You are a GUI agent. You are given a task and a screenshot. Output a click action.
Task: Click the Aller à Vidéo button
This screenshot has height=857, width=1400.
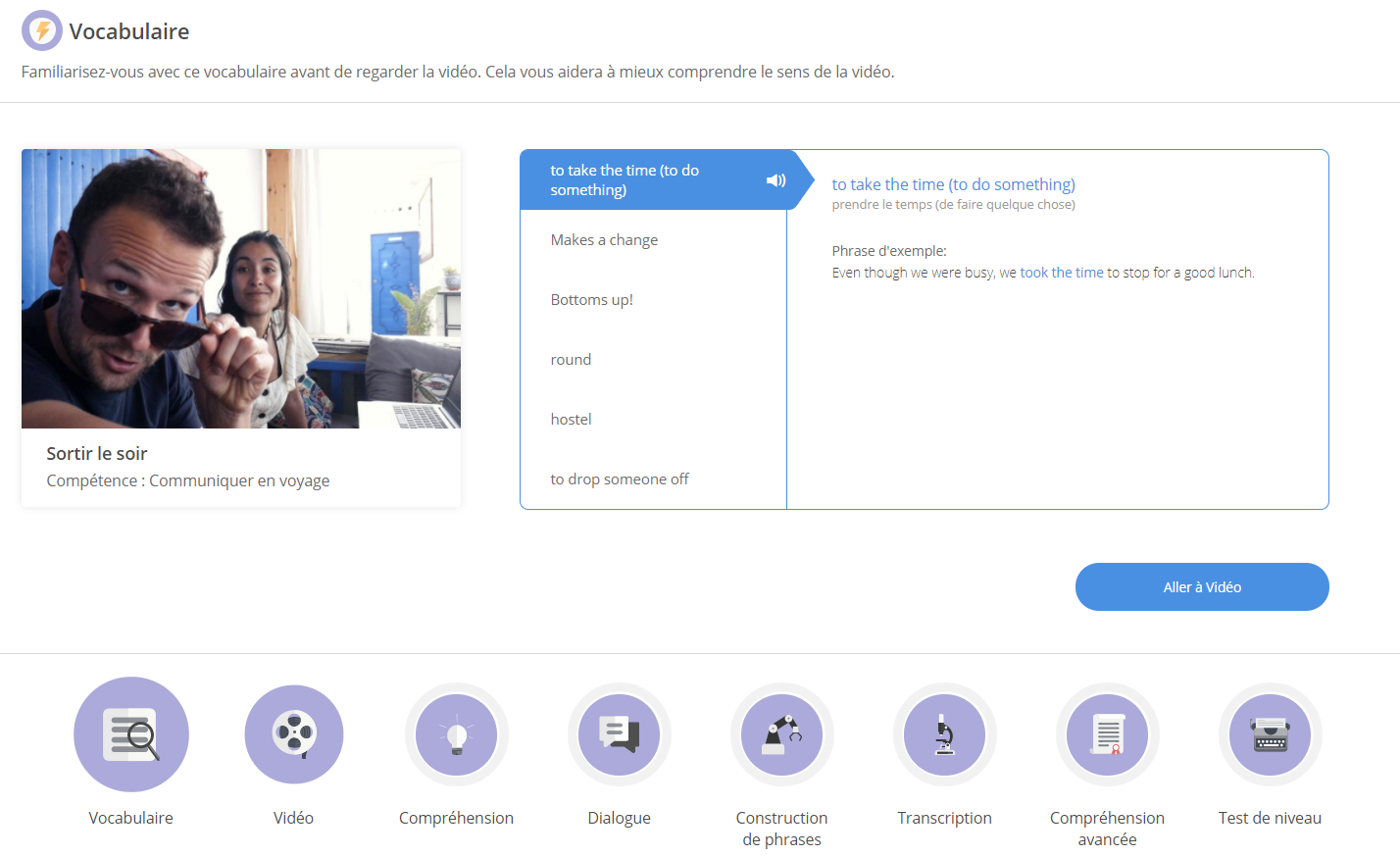tap(1202, 587)
